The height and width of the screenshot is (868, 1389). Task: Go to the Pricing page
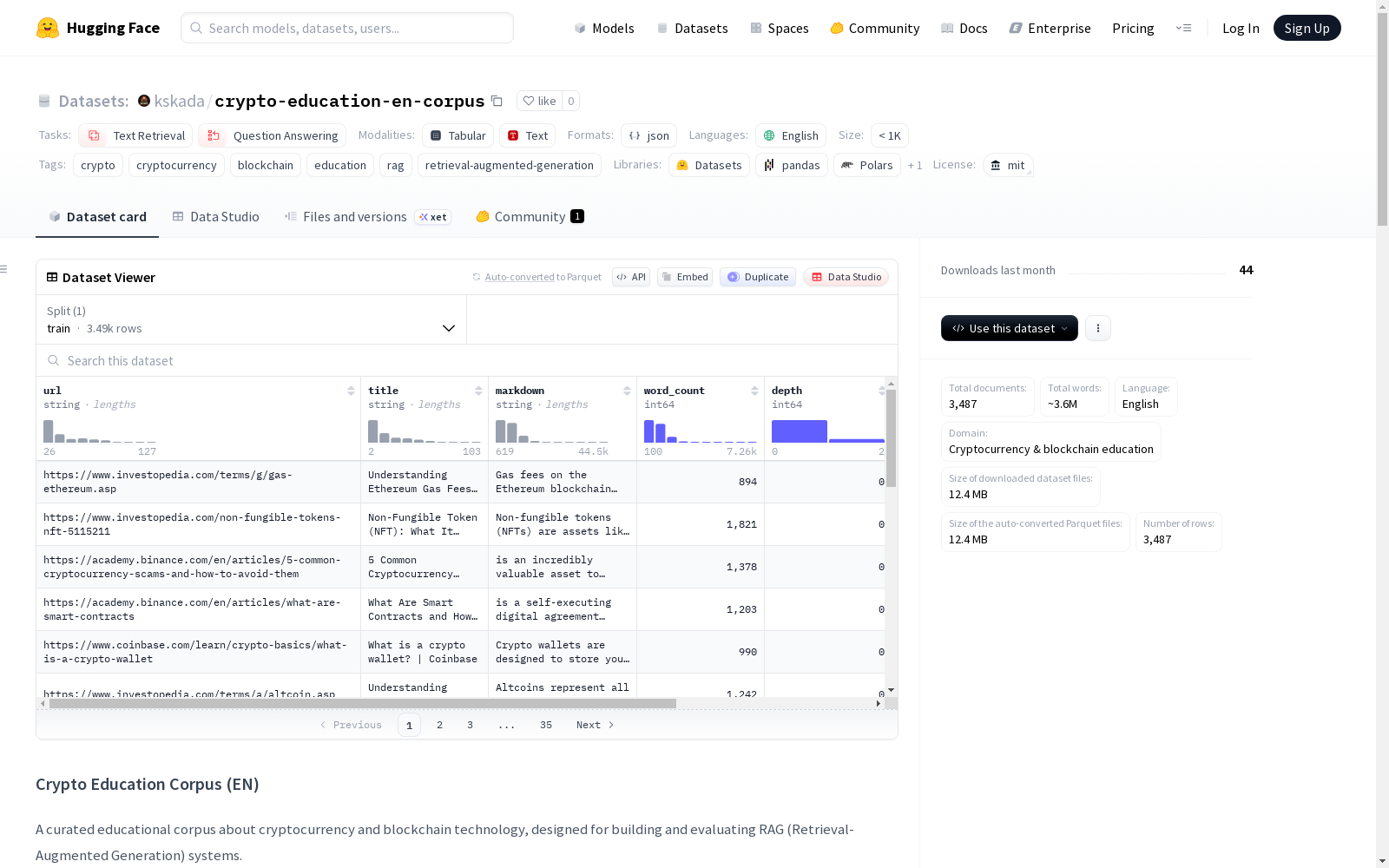point(1133,28)
